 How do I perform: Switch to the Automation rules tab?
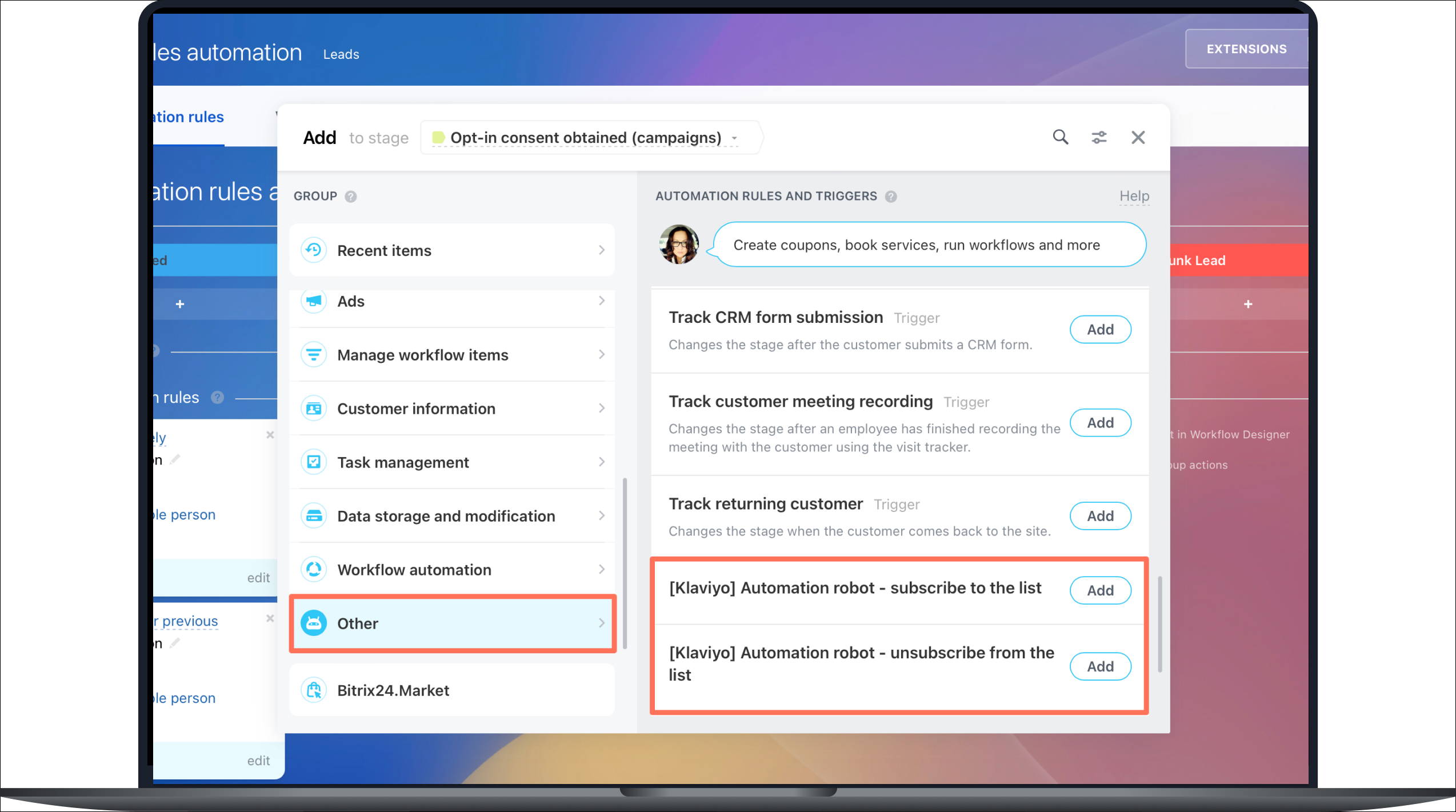point(189,117)
